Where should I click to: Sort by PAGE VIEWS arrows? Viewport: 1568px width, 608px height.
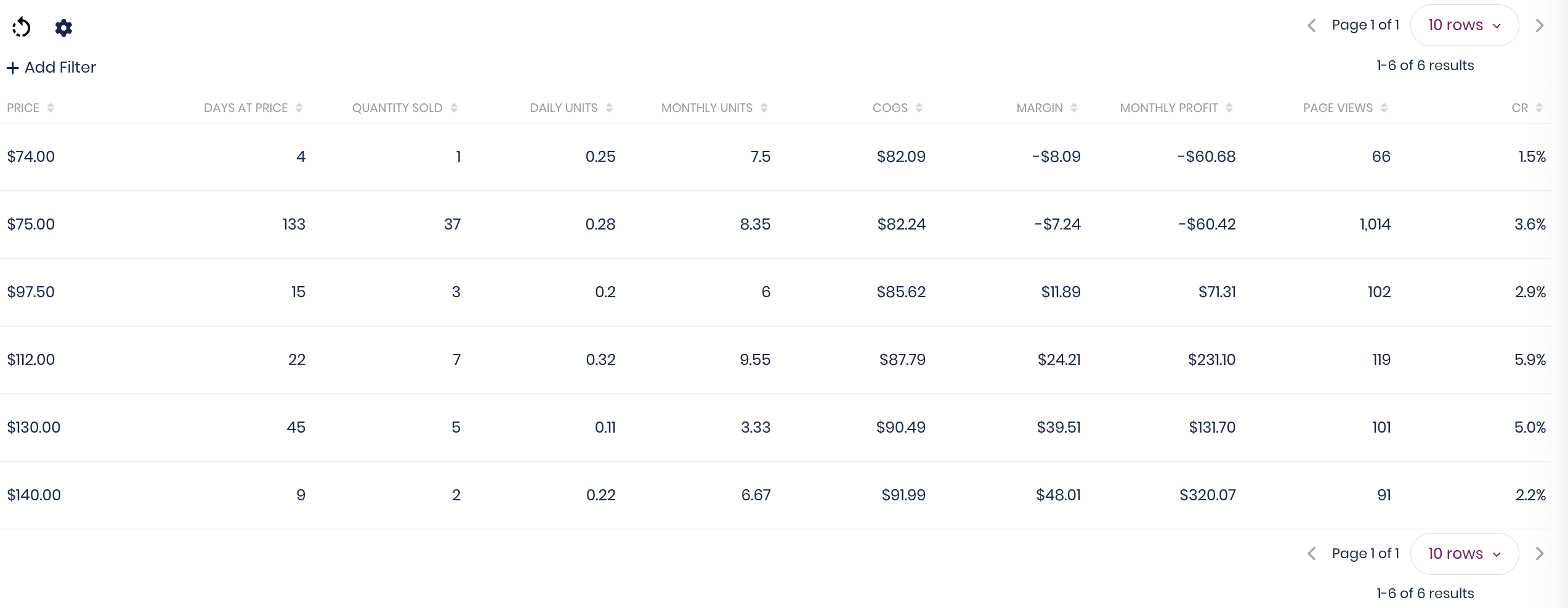[1384, 108]
